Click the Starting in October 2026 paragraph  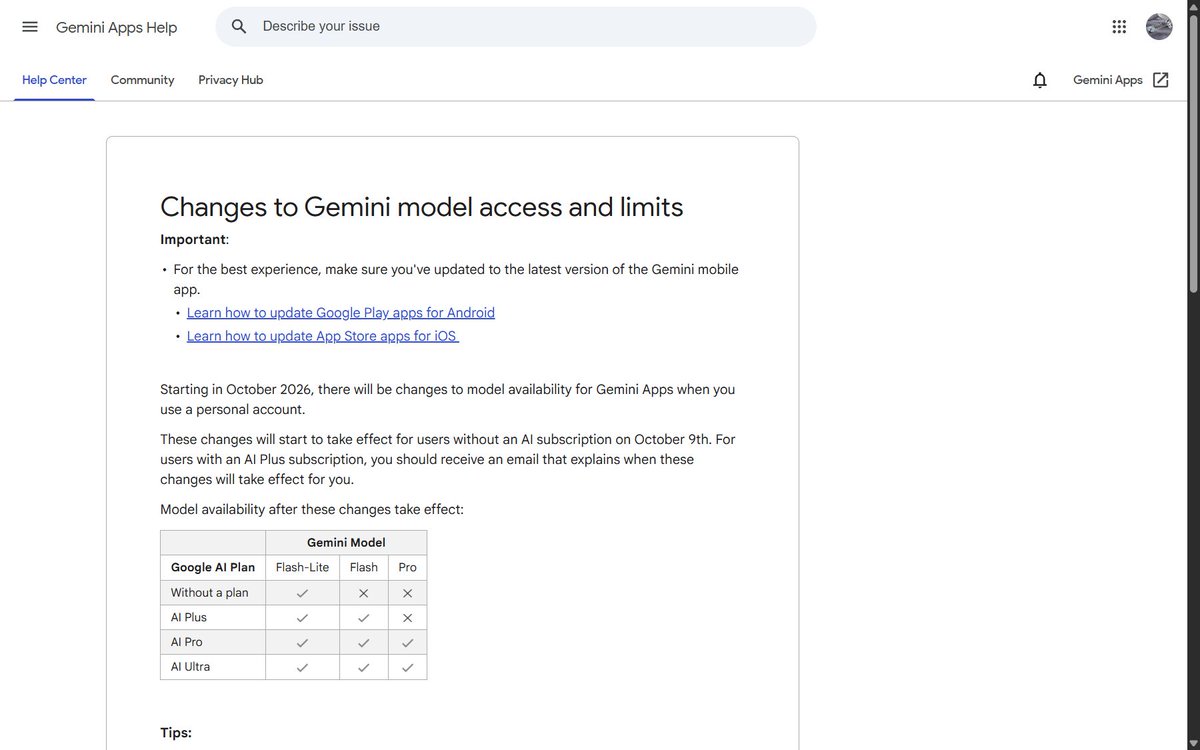[x=447, y=399]
